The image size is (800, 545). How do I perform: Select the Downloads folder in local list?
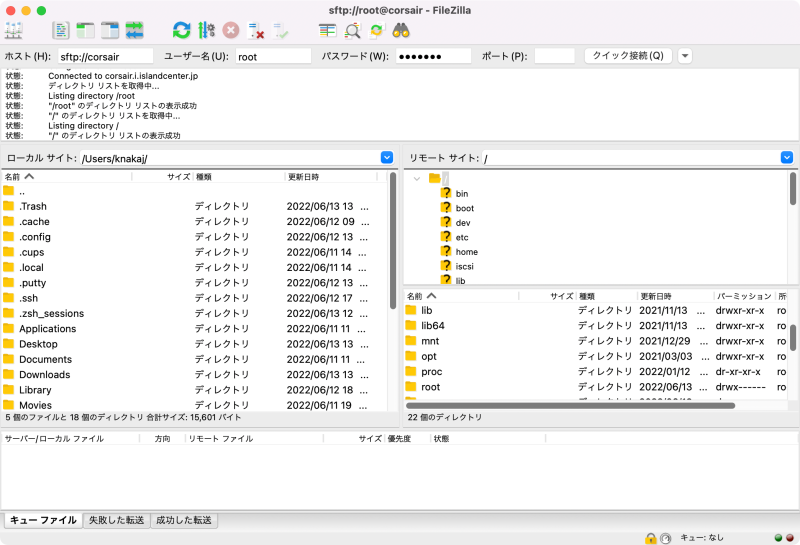pyautogui.click(x=194, y=375)
